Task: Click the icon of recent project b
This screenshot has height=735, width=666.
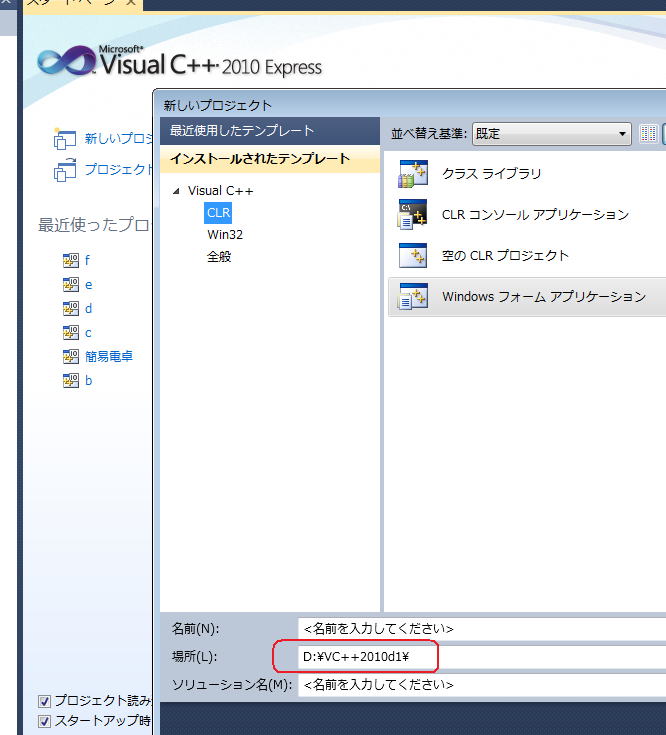Action: click(x=71, y=380)
